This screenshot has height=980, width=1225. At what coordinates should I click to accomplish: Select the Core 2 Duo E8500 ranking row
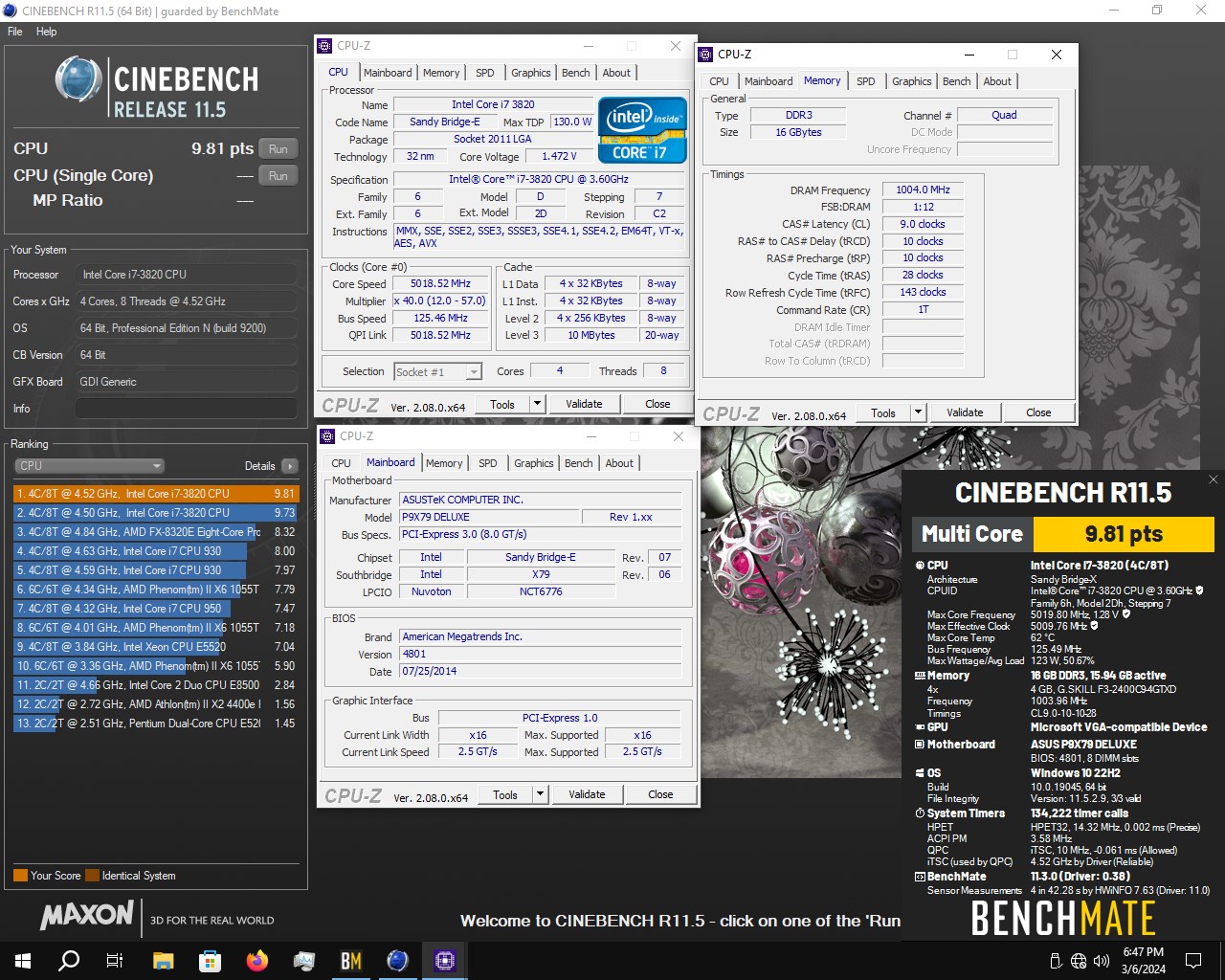[156, 685]
